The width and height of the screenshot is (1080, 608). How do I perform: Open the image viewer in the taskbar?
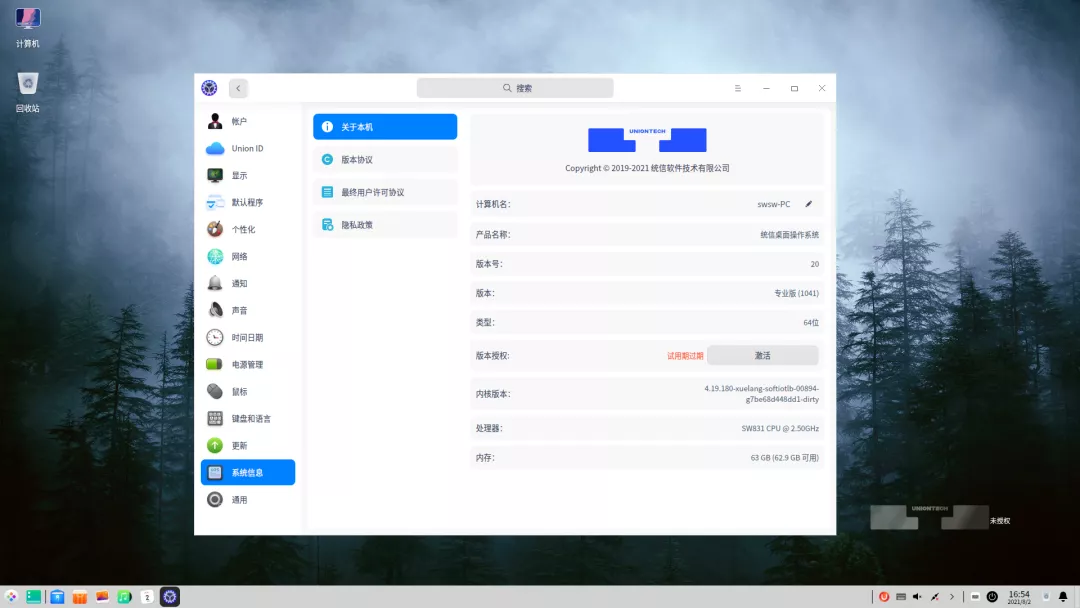pyautogui.click(x=102, y=597)
